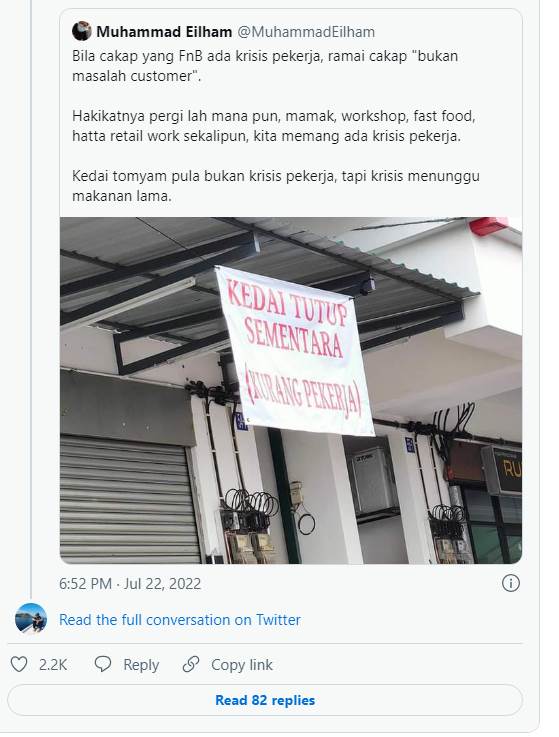Click the avatar beside Read the full conversation
This screenshot has width=559, height=737.
coord(31,619)
